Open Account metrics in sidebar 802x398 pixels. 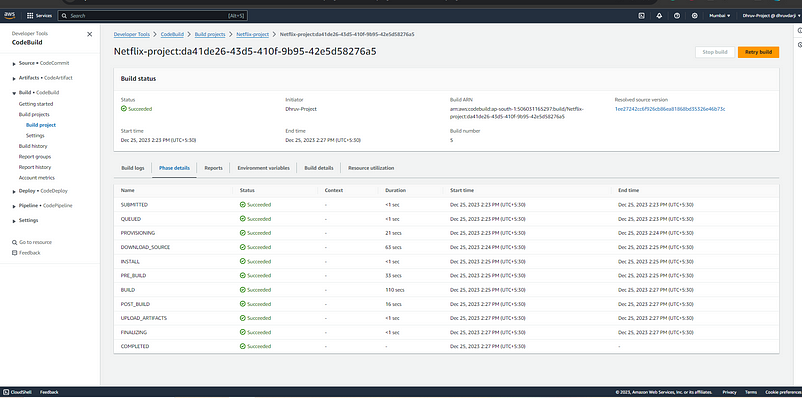(x=37, y=178)
